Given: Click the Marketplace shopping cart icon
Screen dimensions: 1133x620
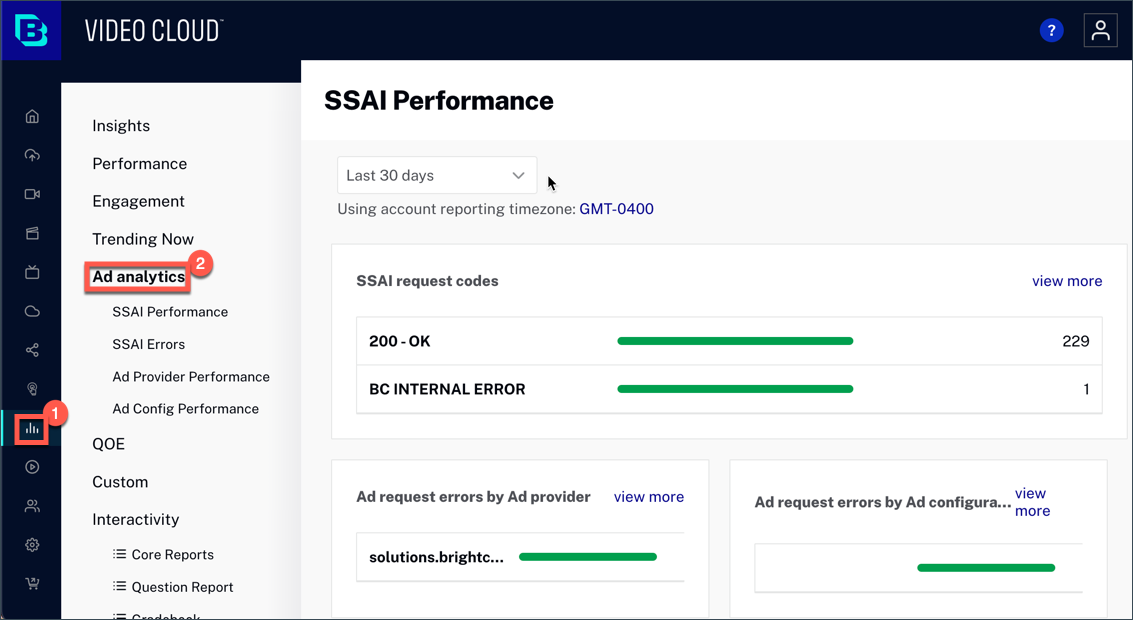Looking at the screenshot, I should point(31,583).
